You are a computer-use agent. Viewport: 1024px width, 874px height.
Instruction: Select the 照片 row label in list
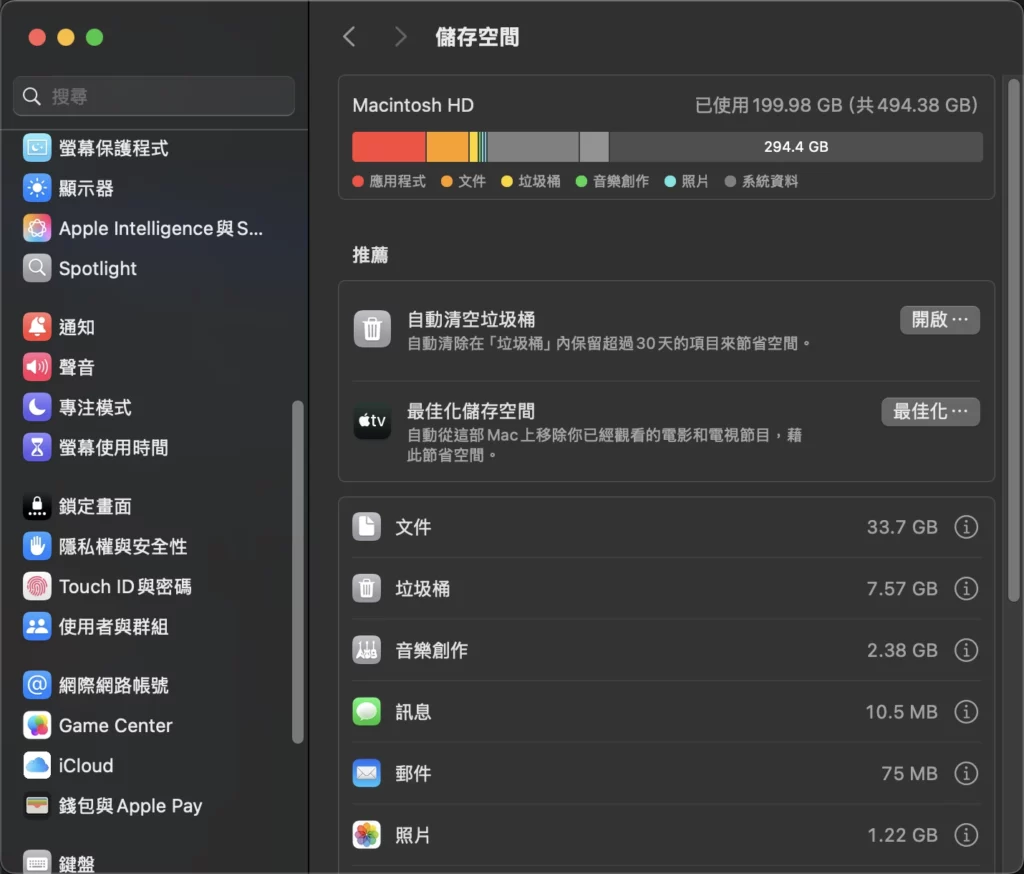coord(413,835)
